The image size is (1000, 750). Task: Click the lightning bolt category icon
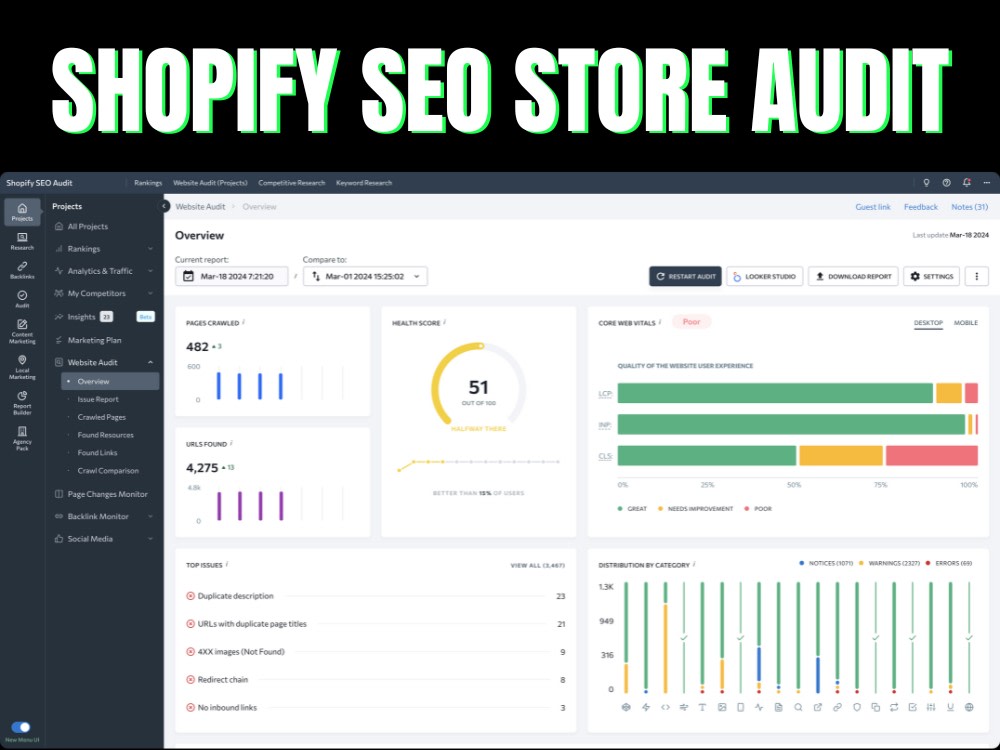click(645, 707)
